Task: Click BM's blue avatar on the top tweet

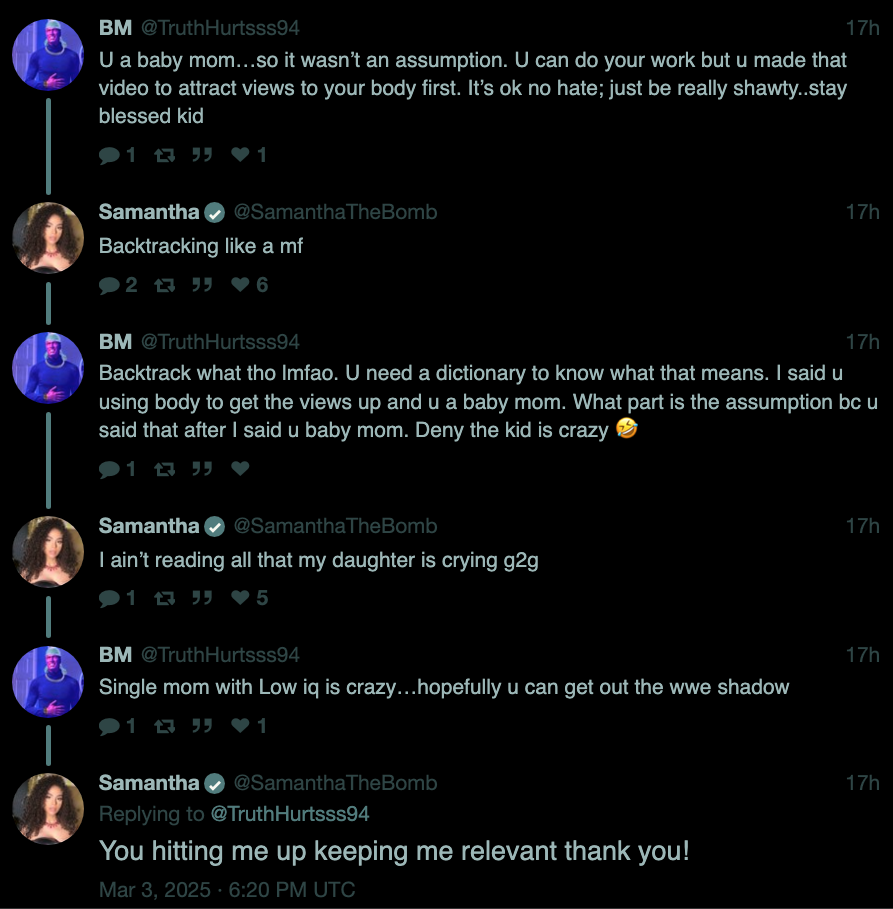Action: click(47, 54)
